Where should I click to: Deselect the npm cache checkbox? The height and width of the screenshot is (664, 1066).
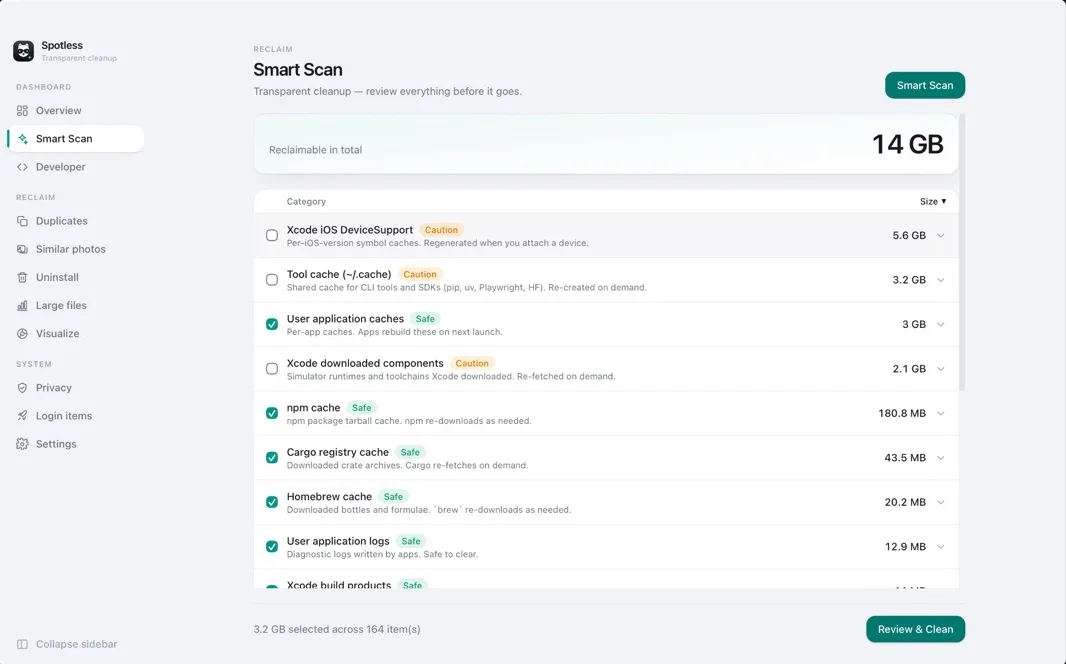[x=272, y=413]
